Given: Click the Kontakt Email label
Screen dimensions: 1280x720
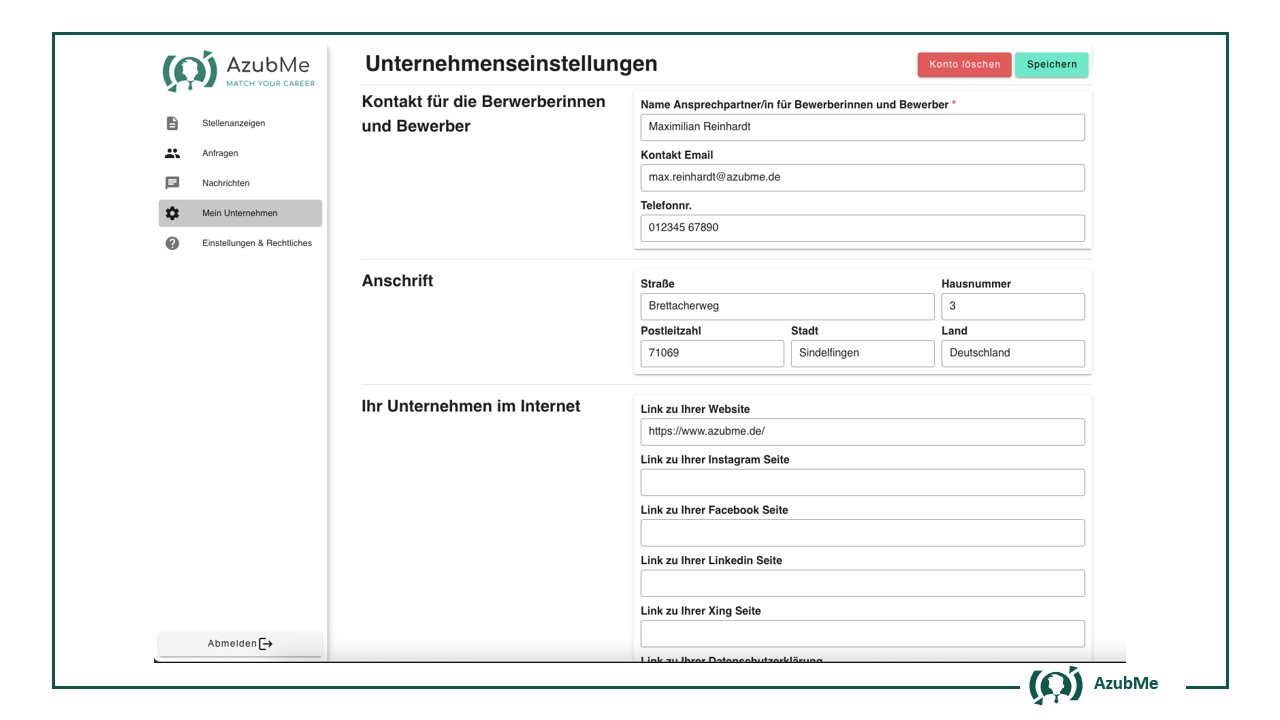Looking at the screenshot, I should click(677, 155).
